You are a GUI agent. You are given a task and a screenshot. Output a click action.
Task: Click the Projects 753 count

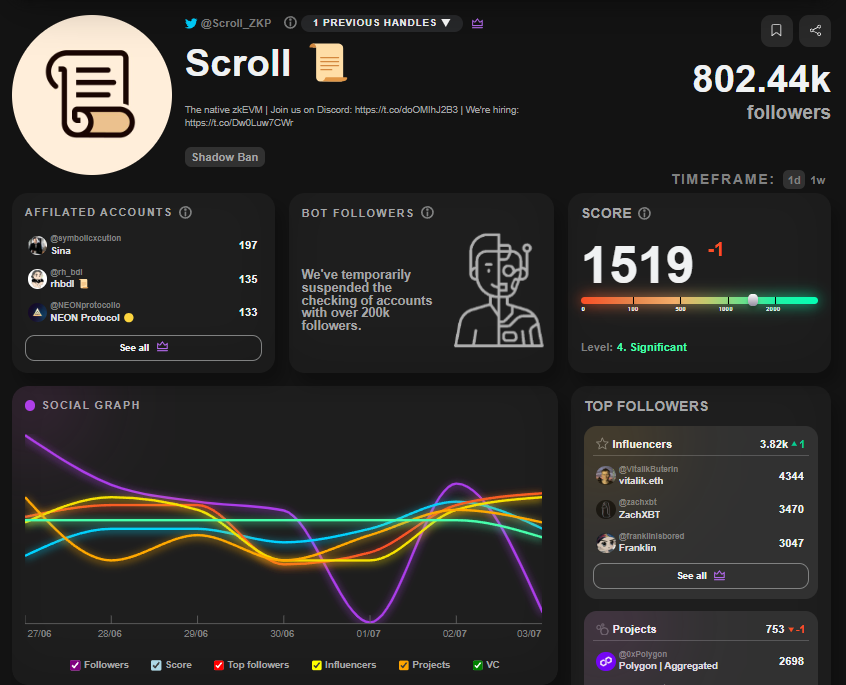tap(775, 629)
